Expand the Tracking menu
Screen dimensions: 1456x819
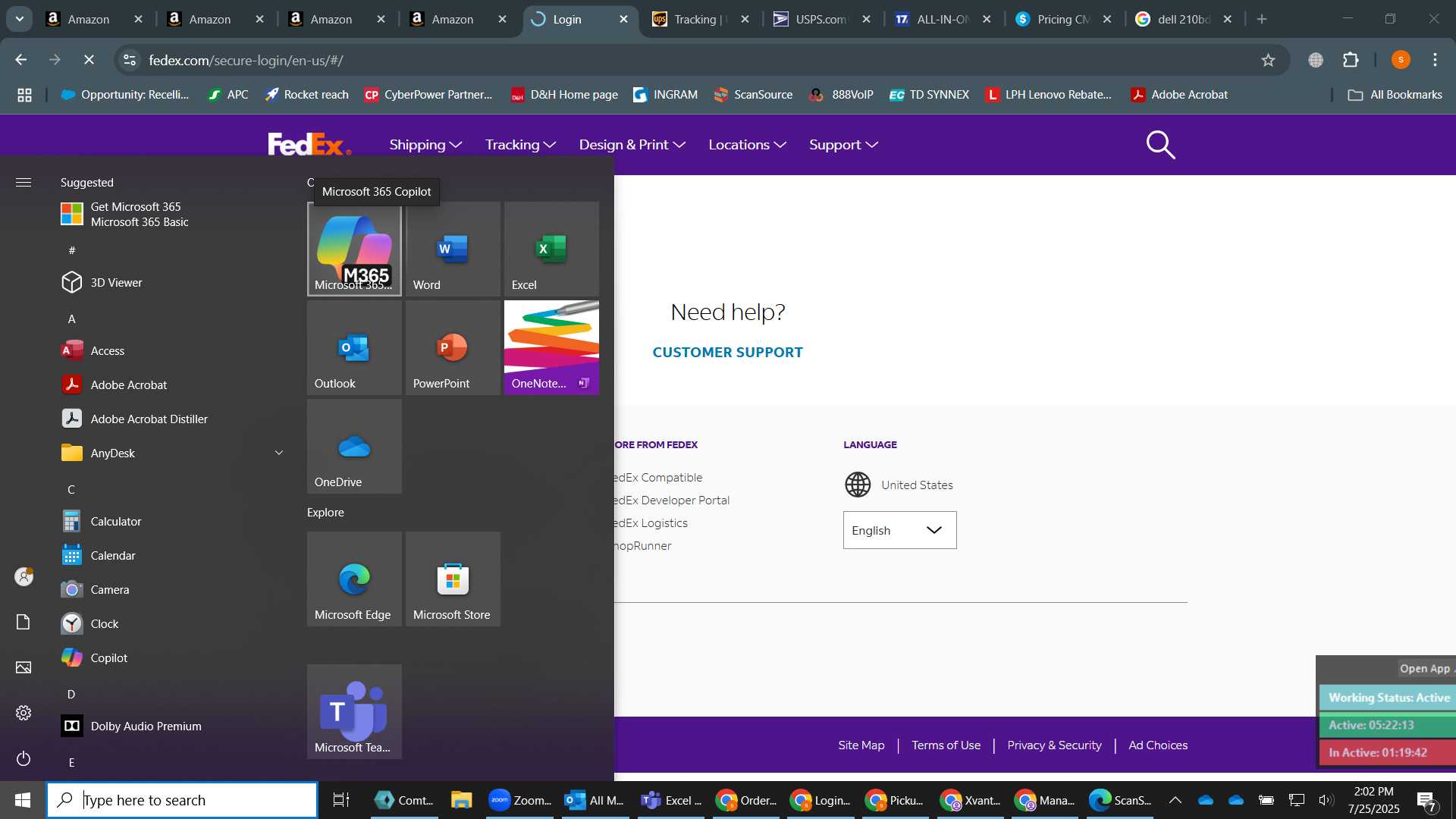tap(520, 144)
